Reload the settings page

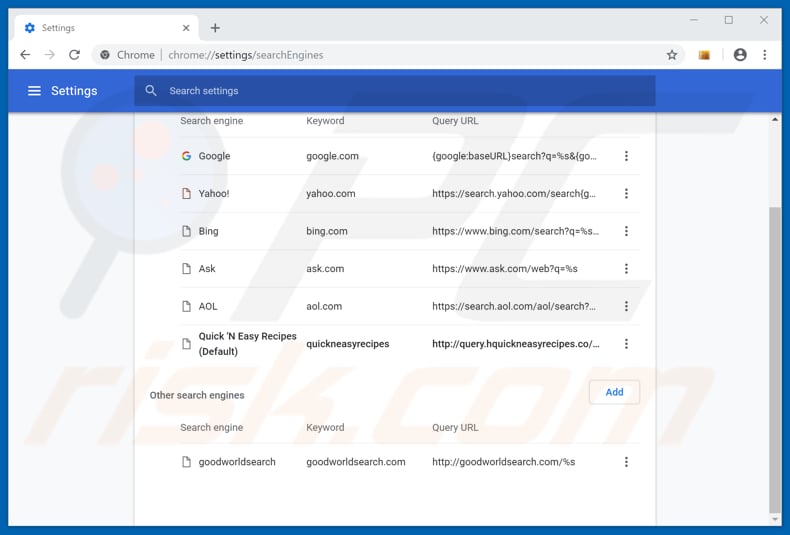pyautogui.click(x=75, y=55)
